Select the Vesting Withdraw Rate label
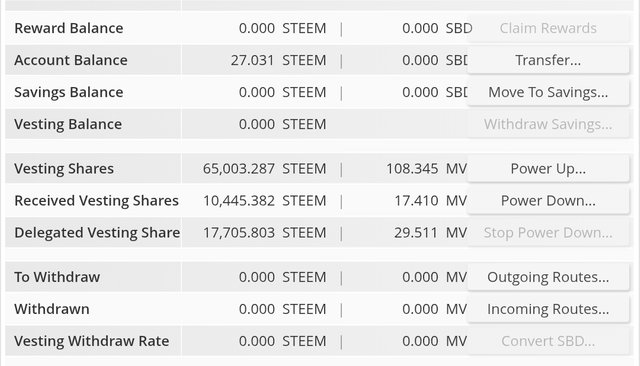This screenshot has height=366, width=640. click(92, 341)
